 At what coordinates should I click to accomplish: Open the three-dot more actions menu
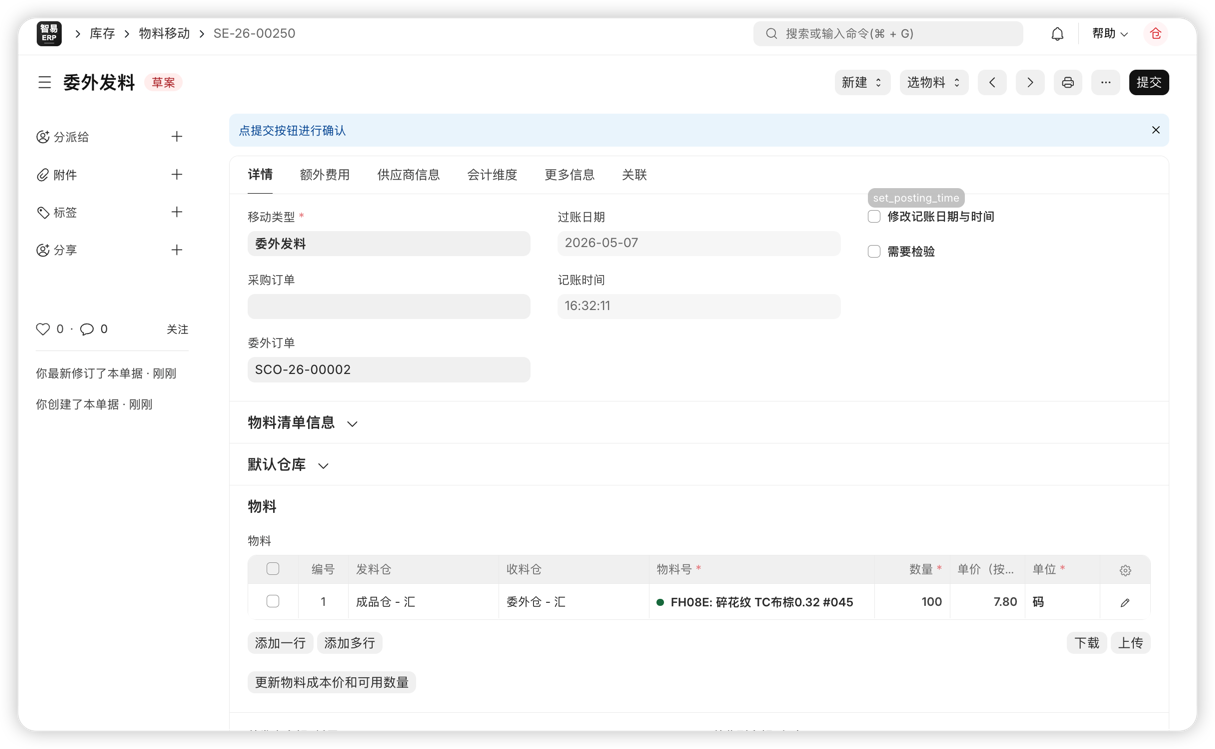click(x=1106, y=82)
